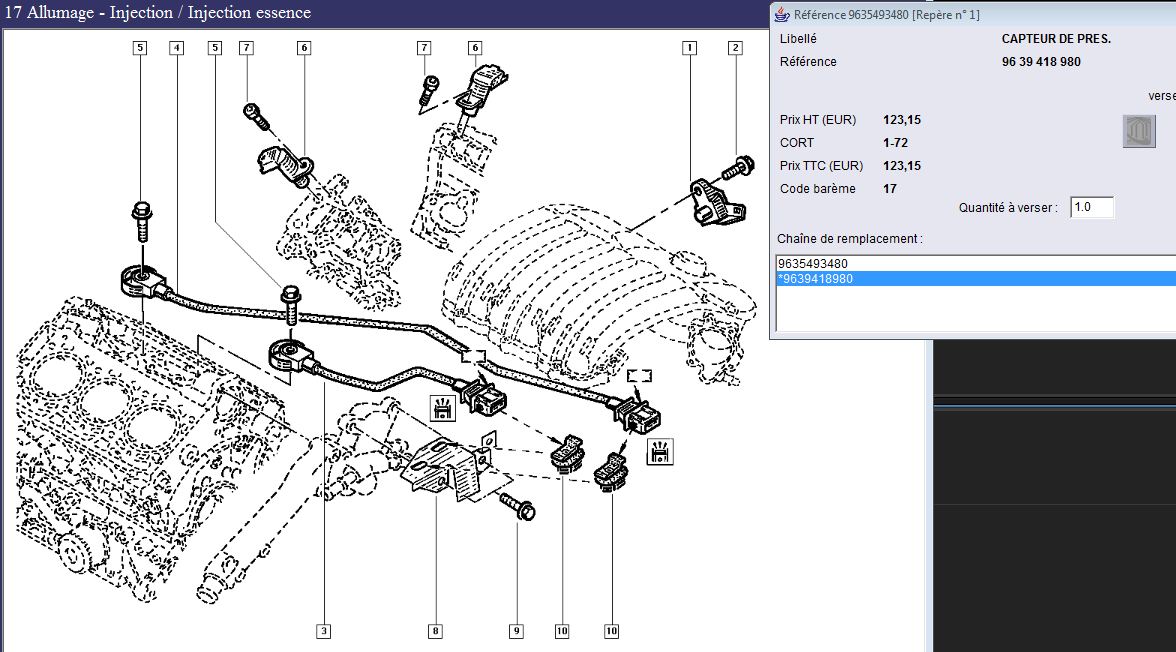The height and width of the screenshot is (652, 1176).
Task: Select callout number 4 at the top
Action: pos(176,47)
